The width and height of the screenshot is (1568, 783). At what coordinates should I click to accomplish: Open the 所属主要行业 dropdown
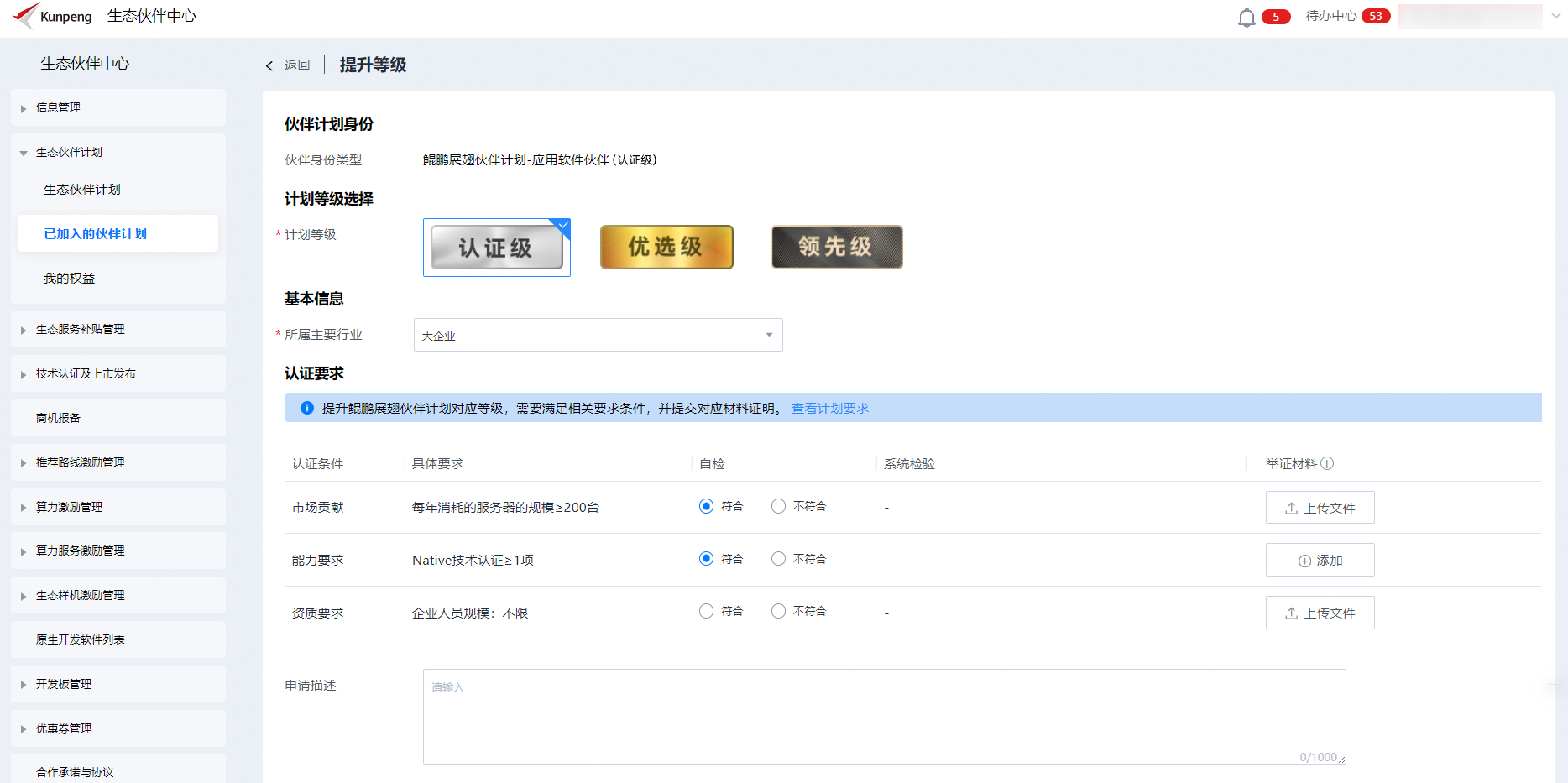click(x=598, y=335)
